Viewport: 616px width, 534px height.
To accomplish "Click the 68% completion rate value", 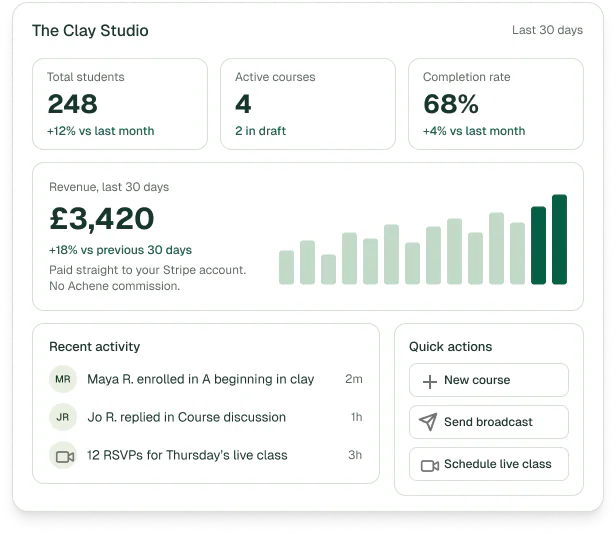I will click(451, 104).
